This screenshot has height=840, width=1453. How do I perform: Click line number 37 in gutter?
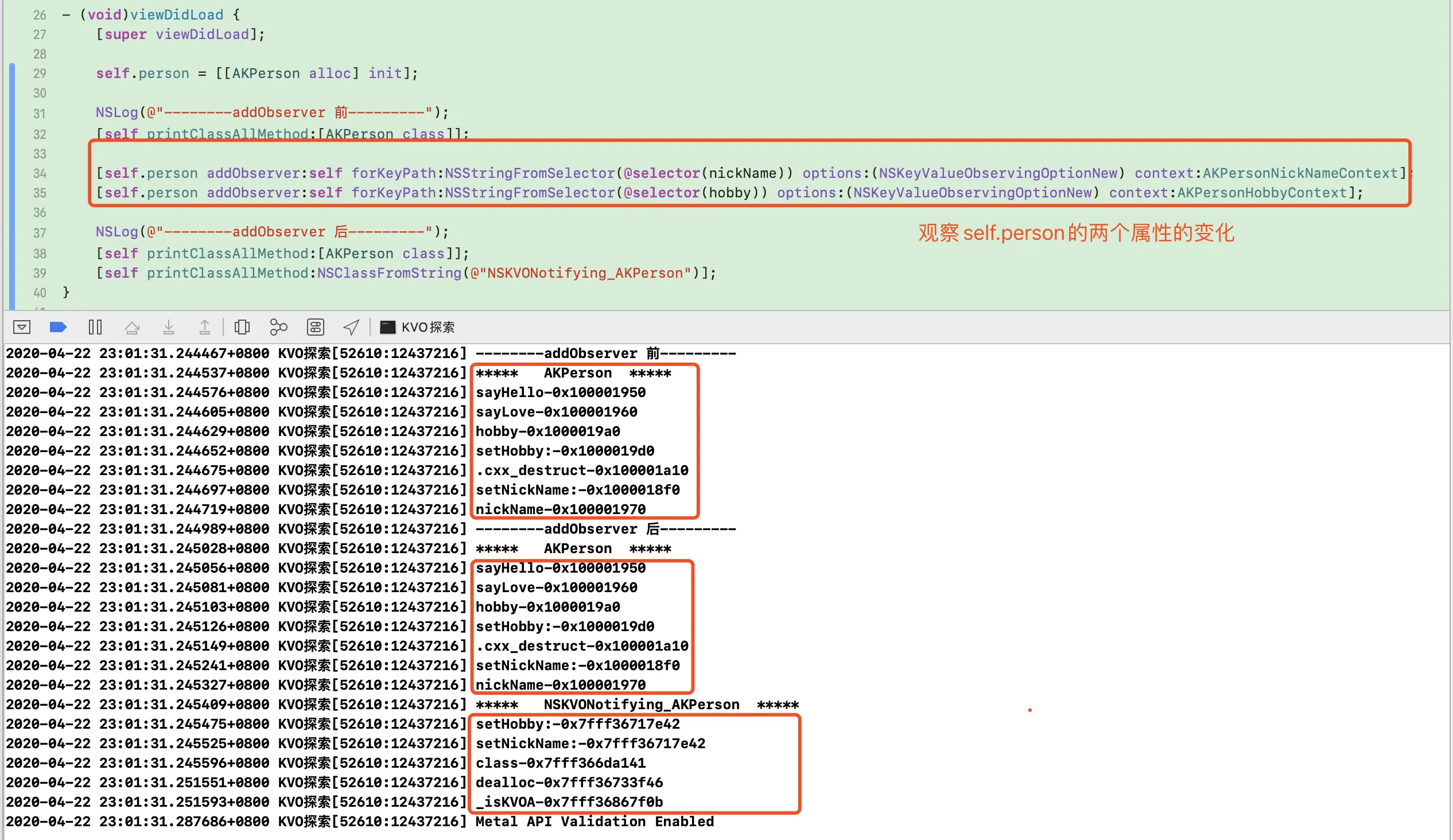(39, 233)
